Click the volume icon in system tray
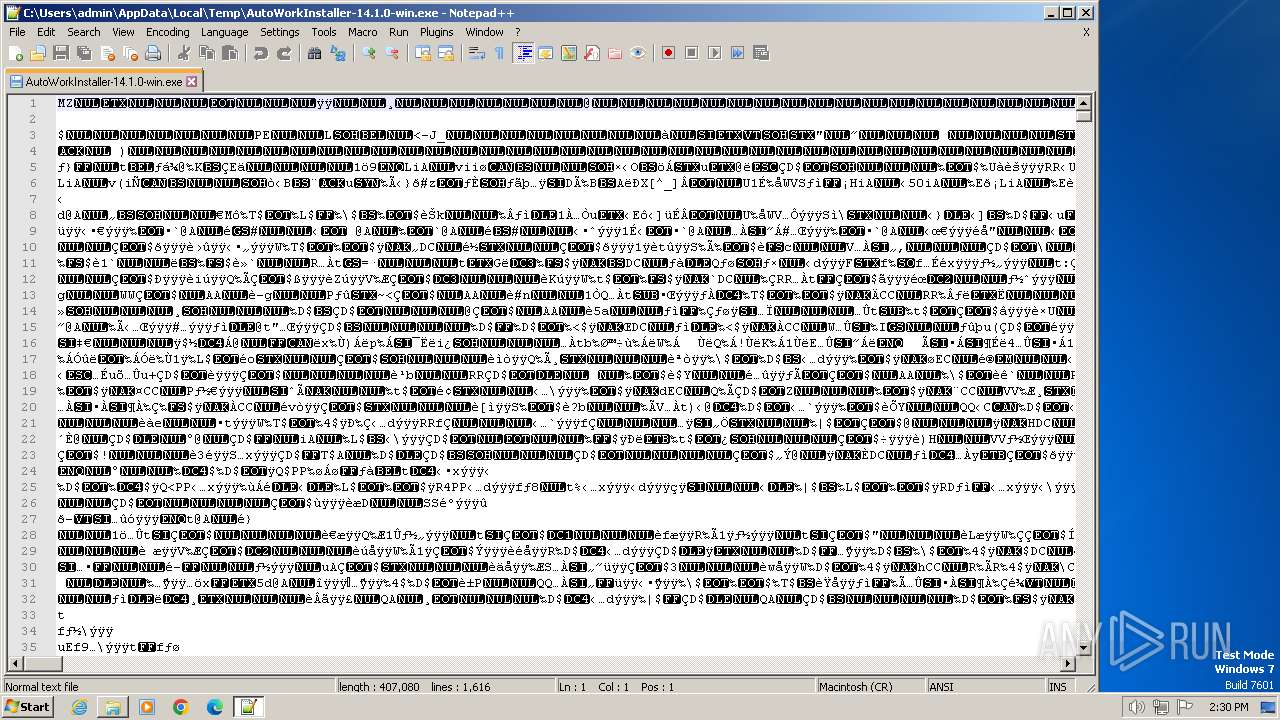 click(1137, 707)
